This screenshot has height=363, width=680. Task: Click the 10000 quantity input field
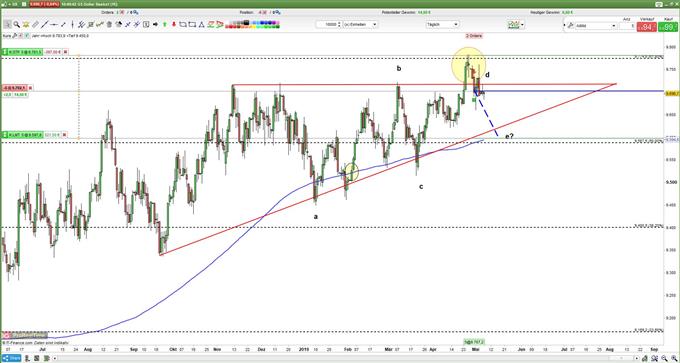327,25
